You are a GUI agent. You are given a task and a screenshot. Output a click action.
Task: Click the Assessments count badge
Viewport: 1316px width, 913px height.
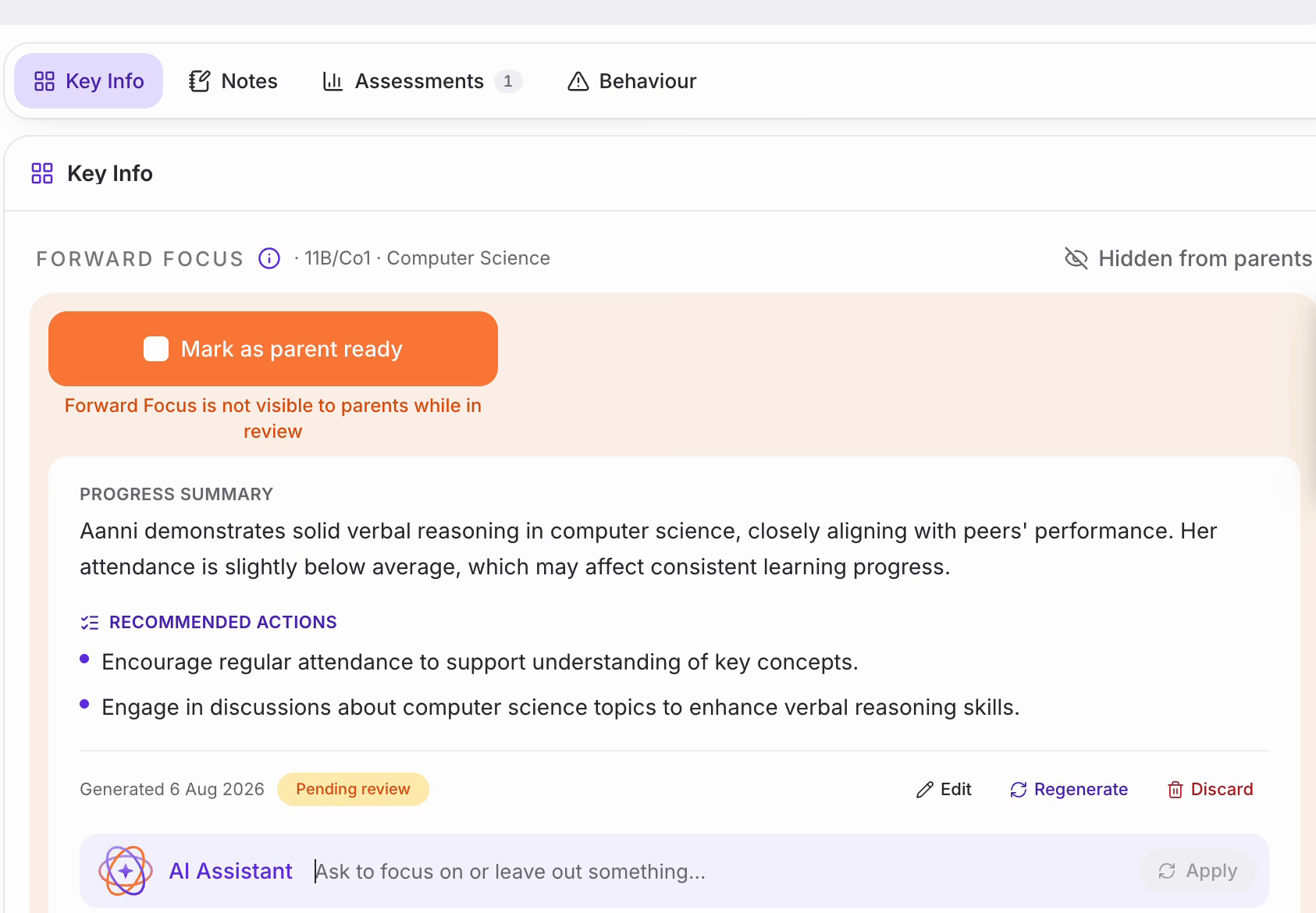coord(508,81)
